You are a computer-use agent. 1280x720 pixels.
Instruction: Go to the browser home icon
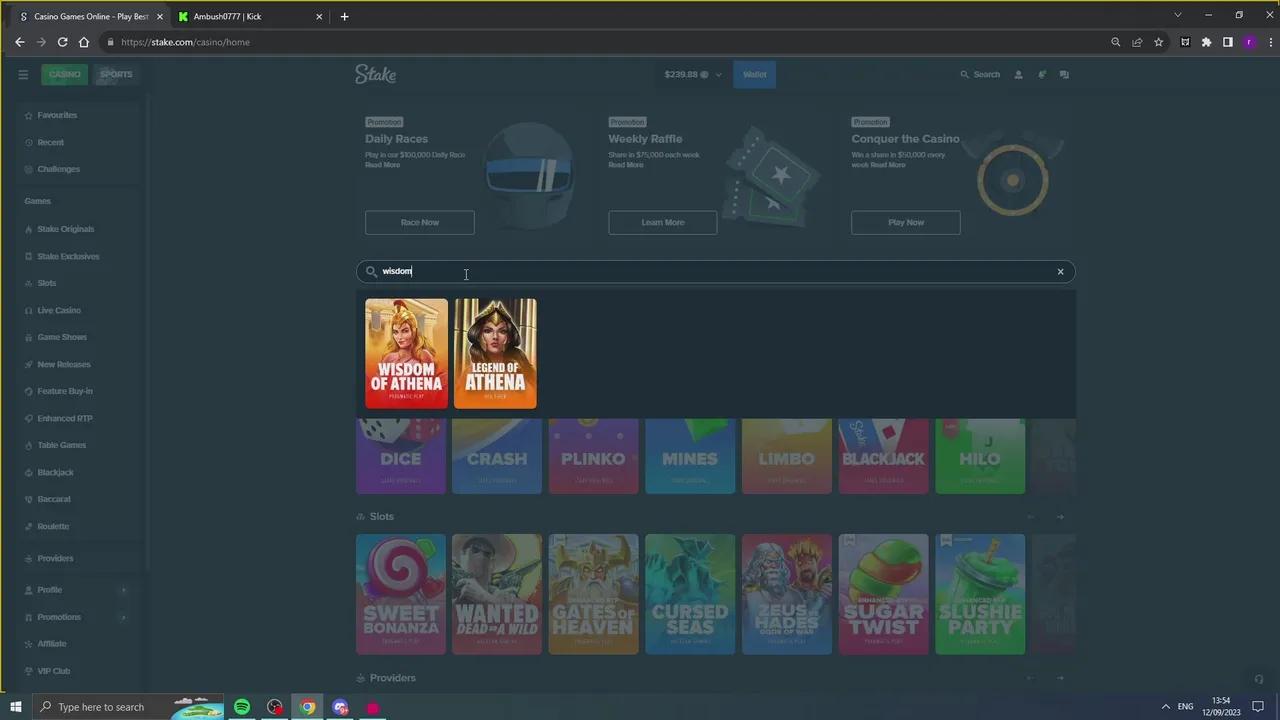[x=84, y=42]
